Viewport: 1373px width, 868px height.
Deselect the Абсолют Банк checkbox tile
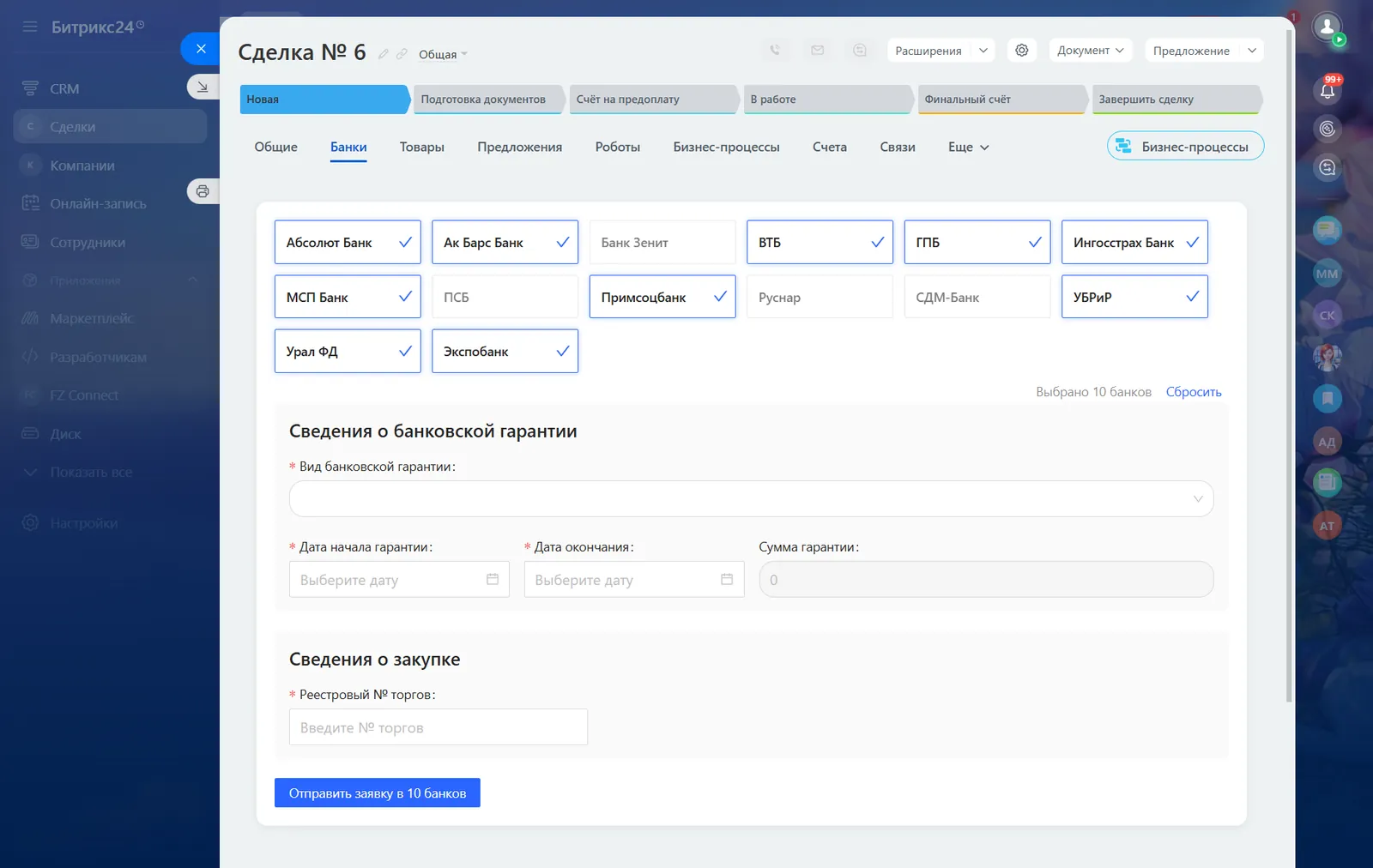[348, 243]
